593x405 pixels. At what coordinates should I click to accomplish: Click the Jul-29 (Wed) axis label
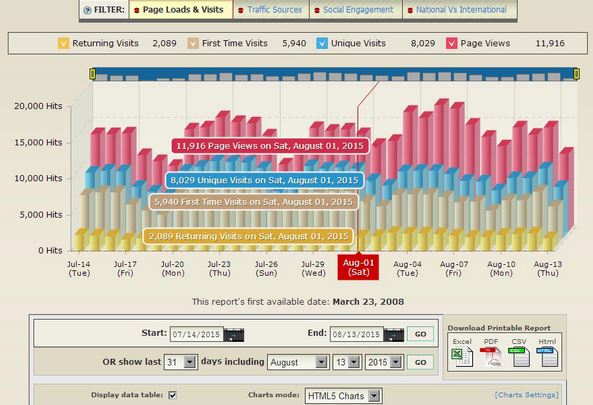(x=313, y=268)
